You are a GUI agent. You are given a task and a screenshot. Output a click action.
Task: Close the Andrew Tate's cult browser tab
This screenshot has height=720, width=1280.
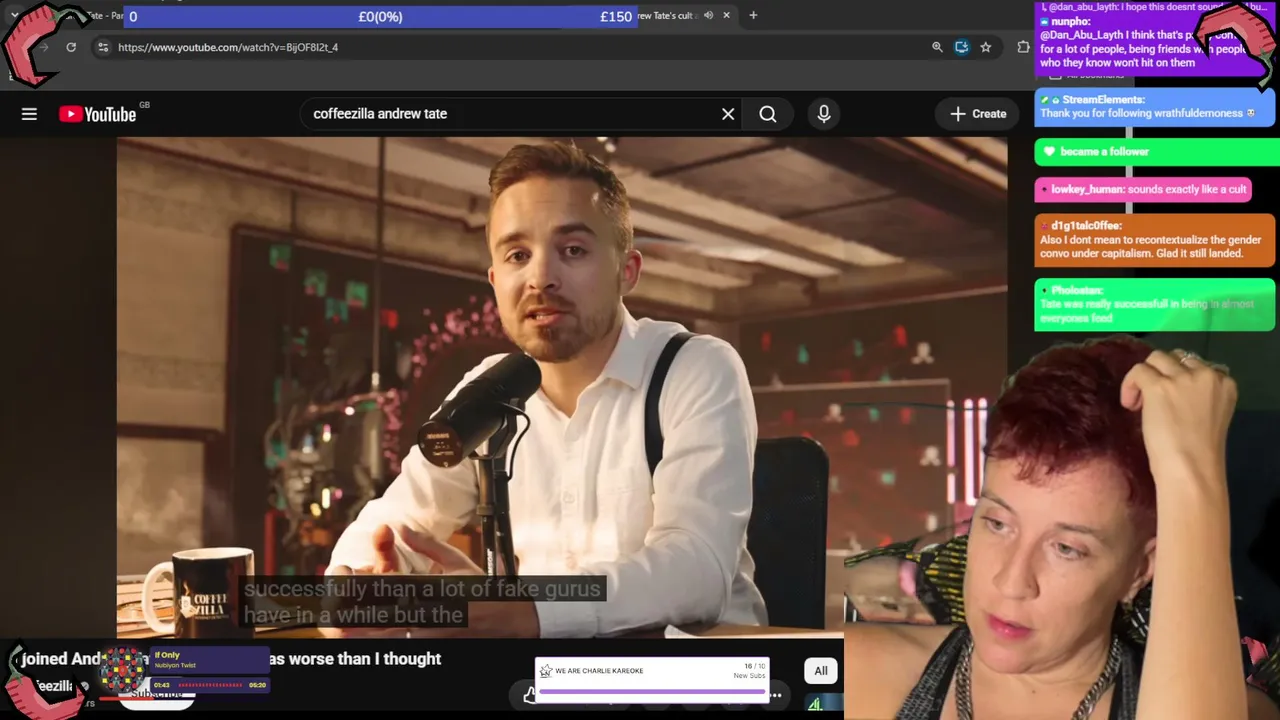coord(726,15)
